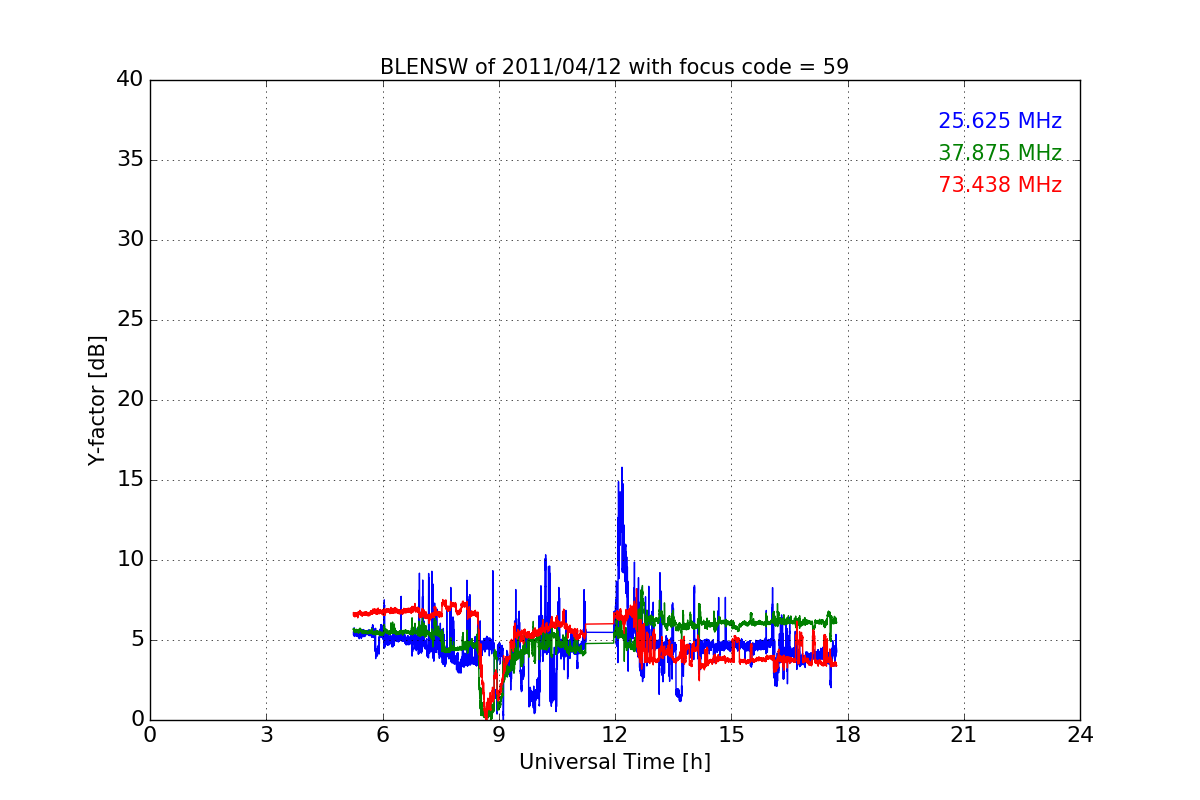
Task: Click the y-axis tick label 30
Action: click(x=130, y=240)
